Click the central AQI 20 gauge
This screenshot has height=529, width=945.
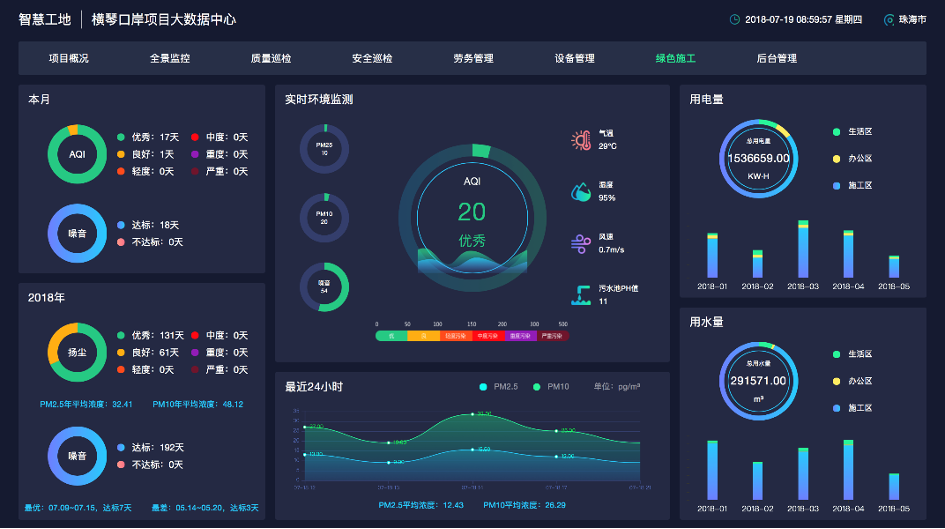(472, 218)
